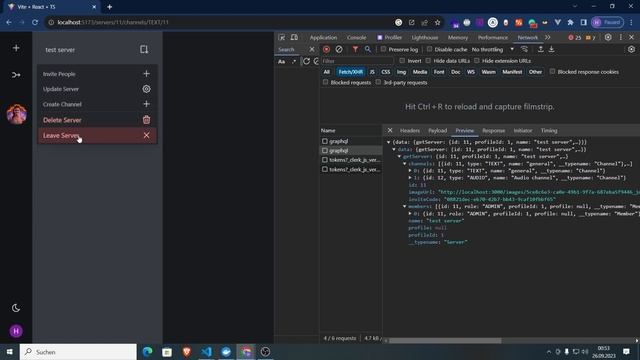Clear network log icon

click(x=339, y=49)
